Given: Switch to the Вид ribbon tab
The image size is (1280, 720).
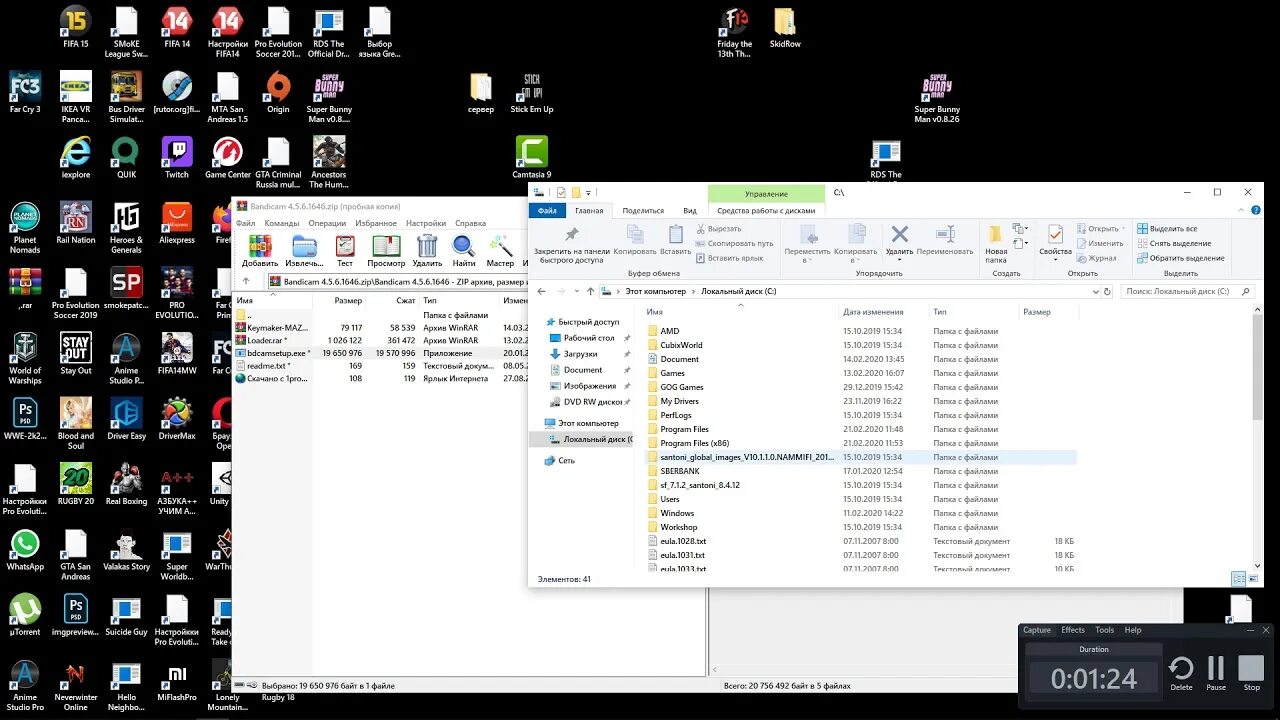Looking at the screenshot, I should pyautogui.click(x=690, y=211).
